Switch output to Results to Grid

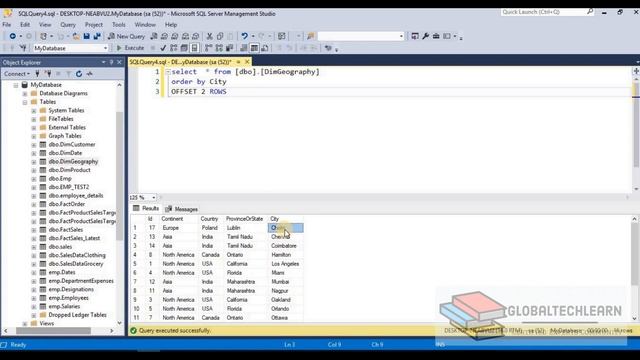[254, 48]
